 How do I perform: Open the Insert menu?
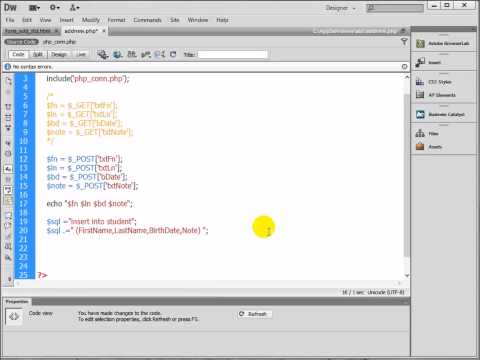click(x=66, y=20)
